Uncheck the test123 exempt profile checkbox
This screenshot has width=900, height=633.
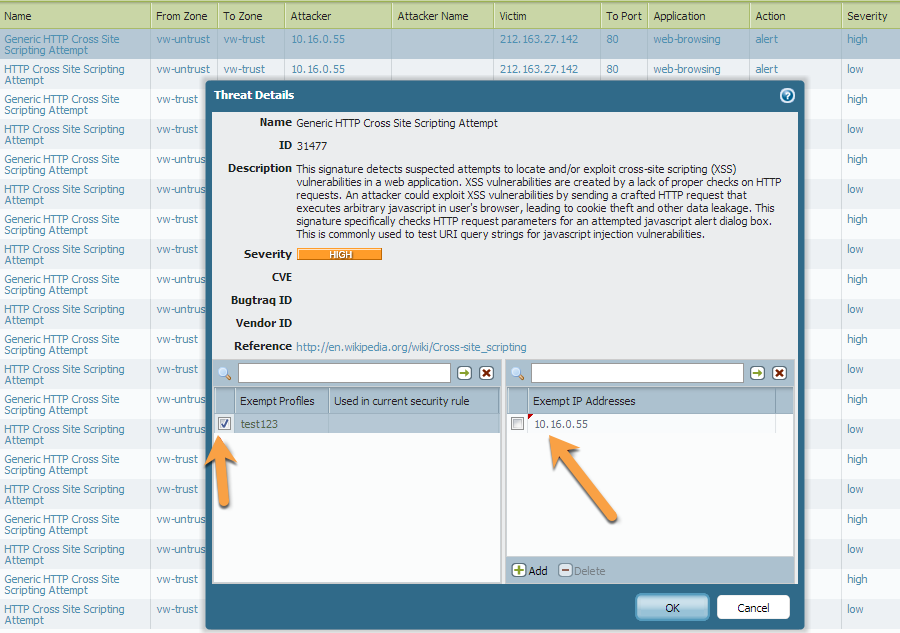coord(224,424)
